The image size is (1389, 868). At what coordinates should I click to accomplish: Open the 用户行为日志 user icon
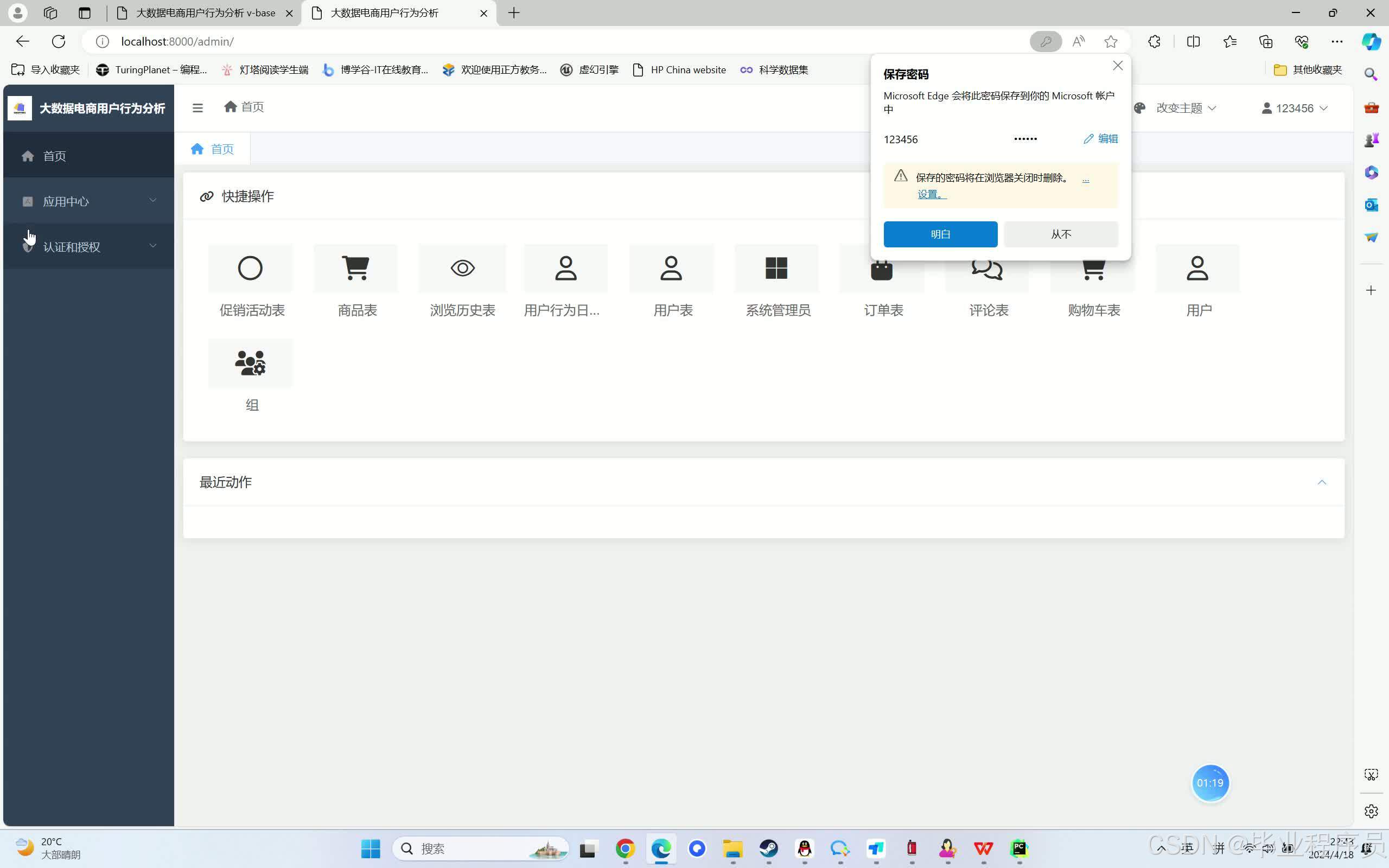[x=565, y=268]
